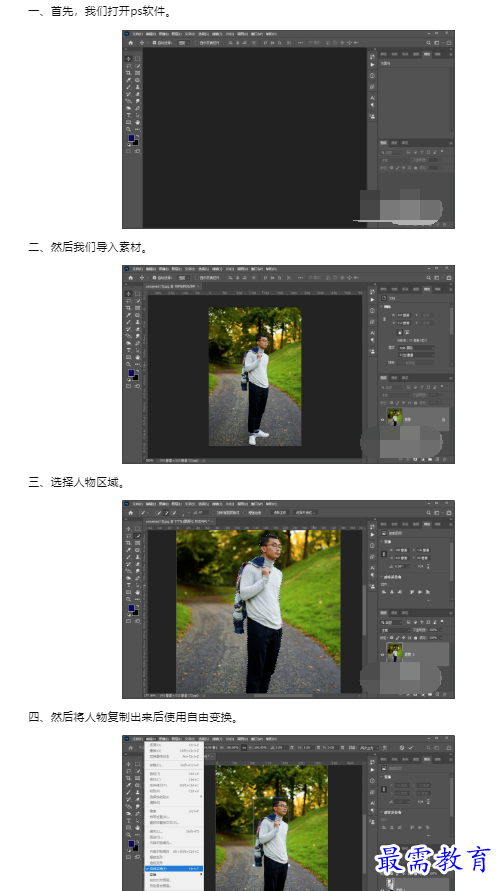Select the Quick Selection tool in step three screenshot
This screenshot has width=499, height=891.
[138, 536]
